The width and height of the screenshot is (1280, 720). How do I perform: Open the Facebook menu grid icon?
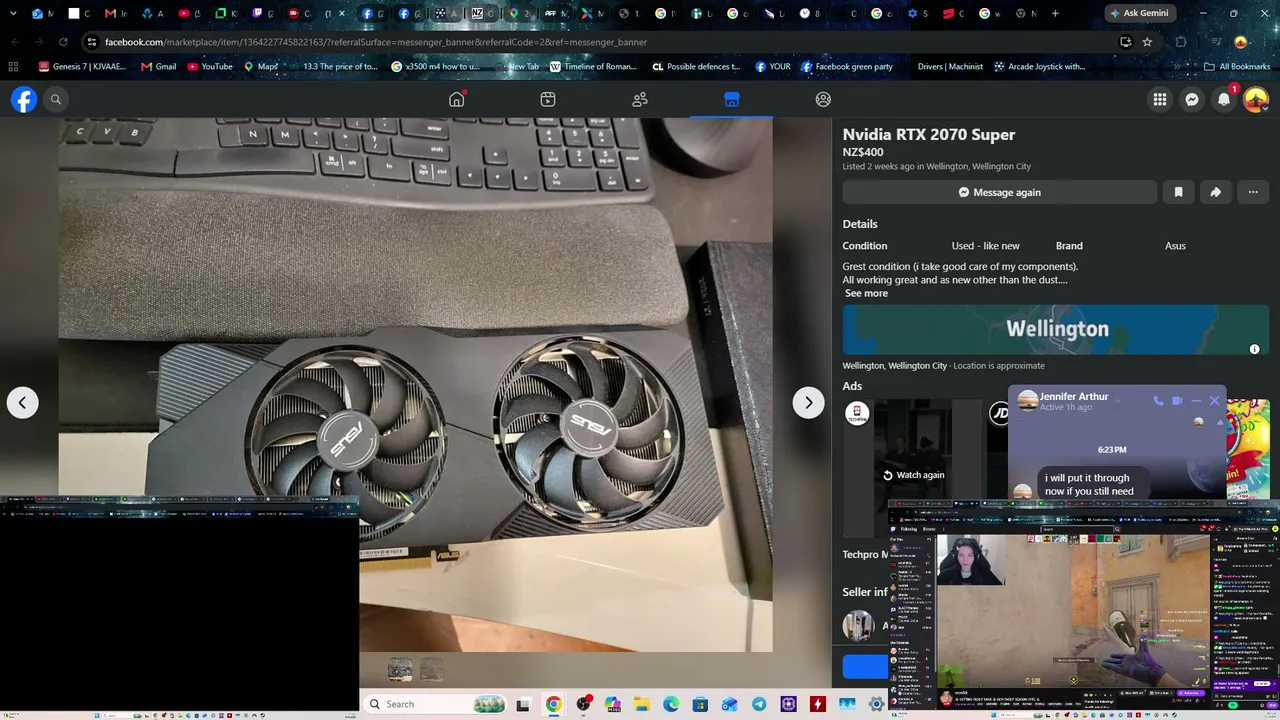1160,99
